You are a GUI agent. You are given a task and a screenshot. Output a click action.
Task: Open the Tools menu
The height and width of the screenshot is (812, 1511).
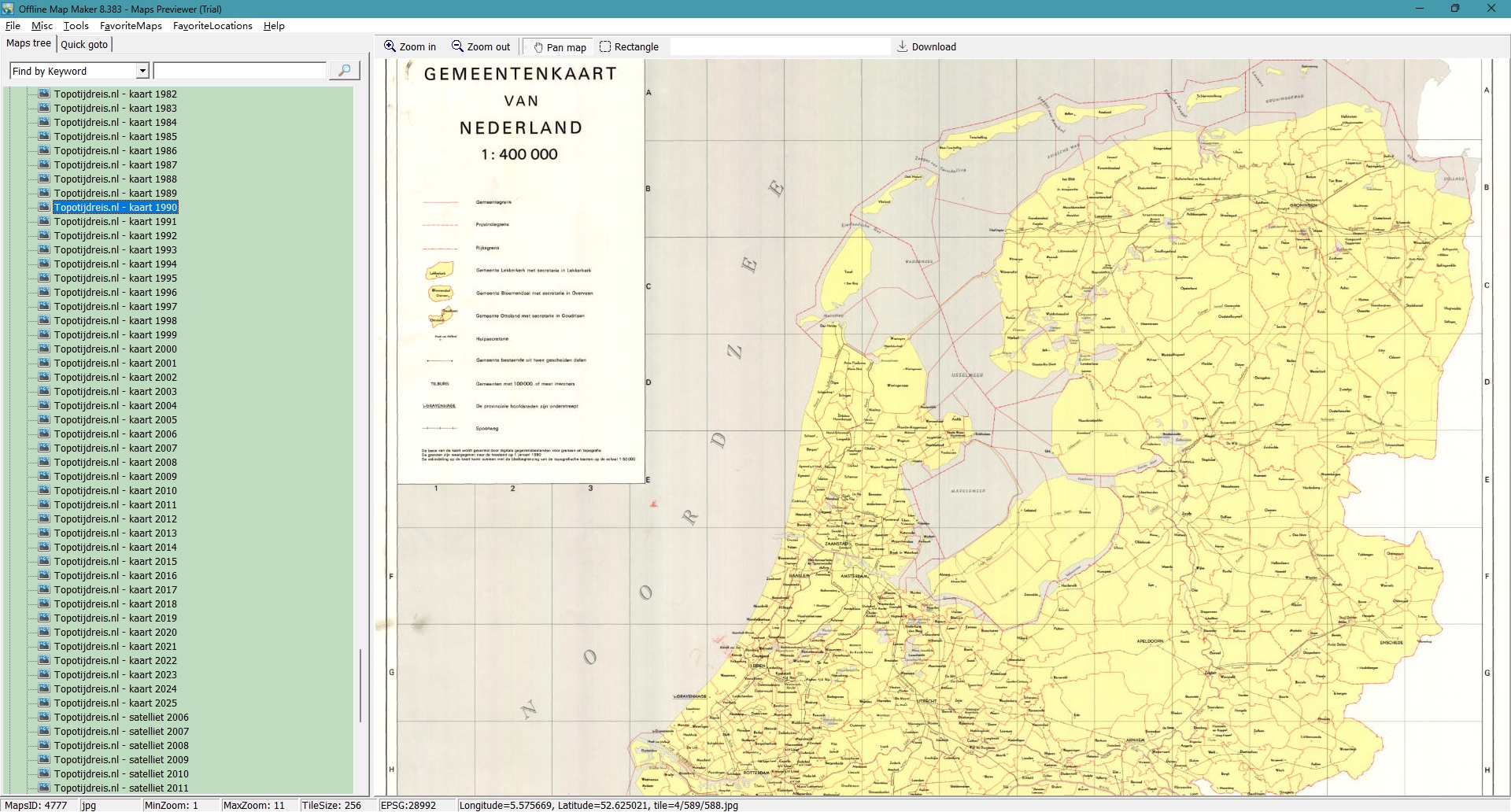pyautogui.click(x=76, y=26)
